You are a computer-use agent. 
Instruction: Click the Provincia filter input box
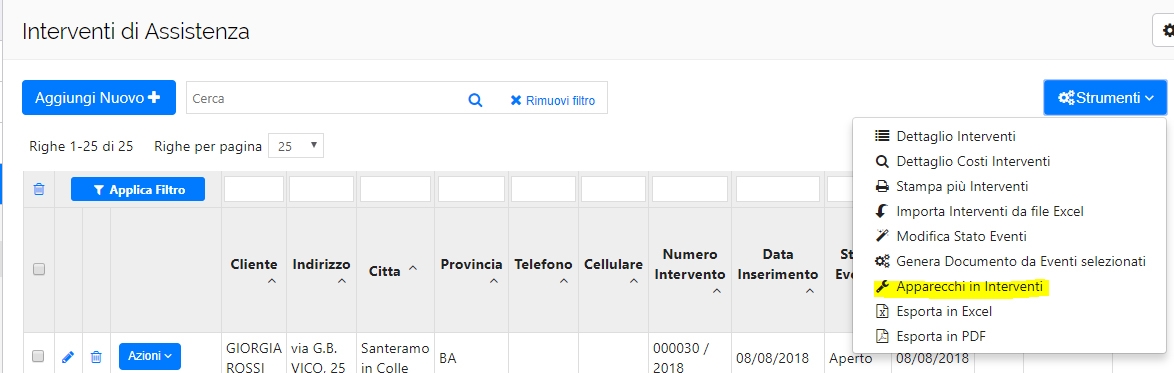[471, 189]
